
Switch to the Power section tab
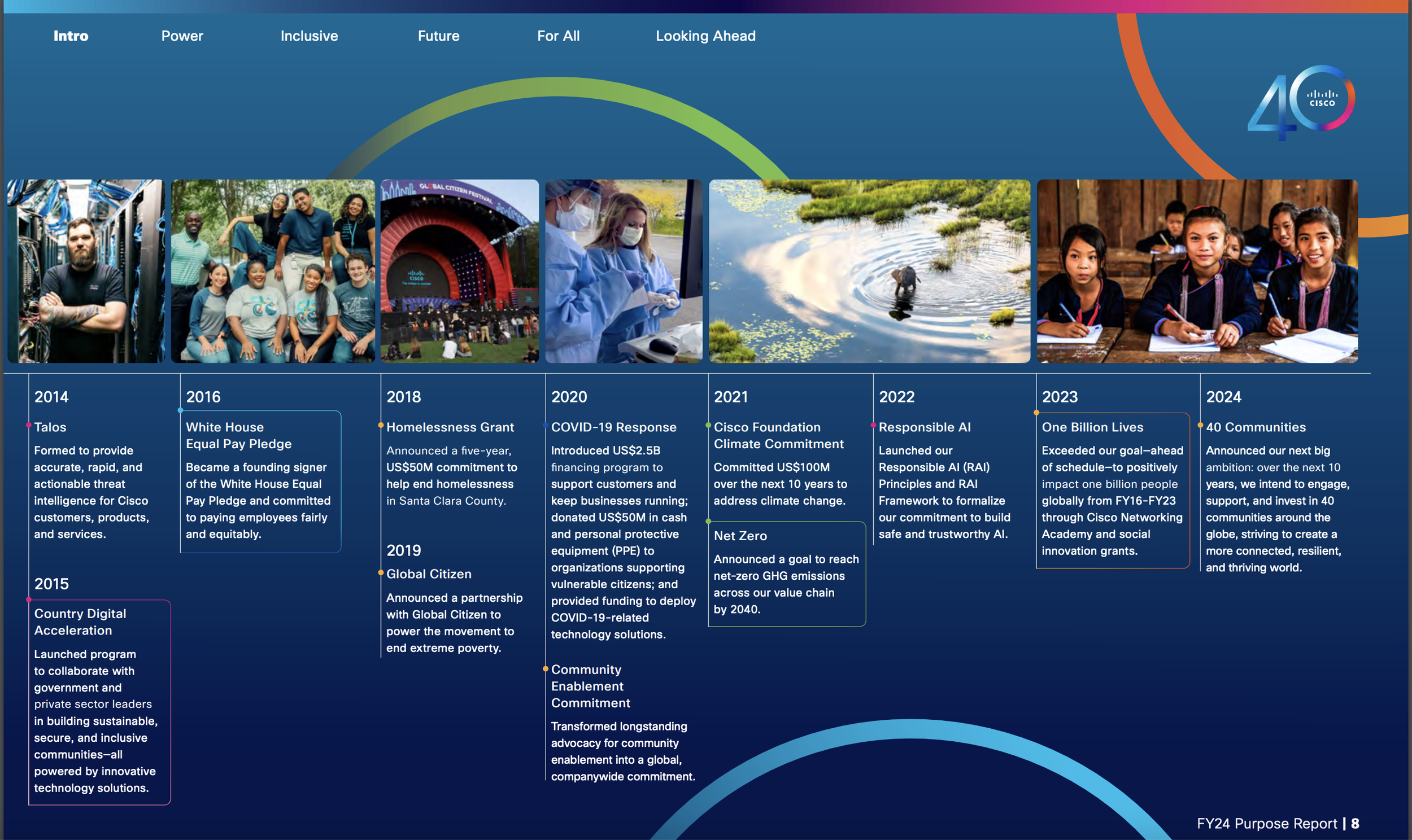pos(182,36)
